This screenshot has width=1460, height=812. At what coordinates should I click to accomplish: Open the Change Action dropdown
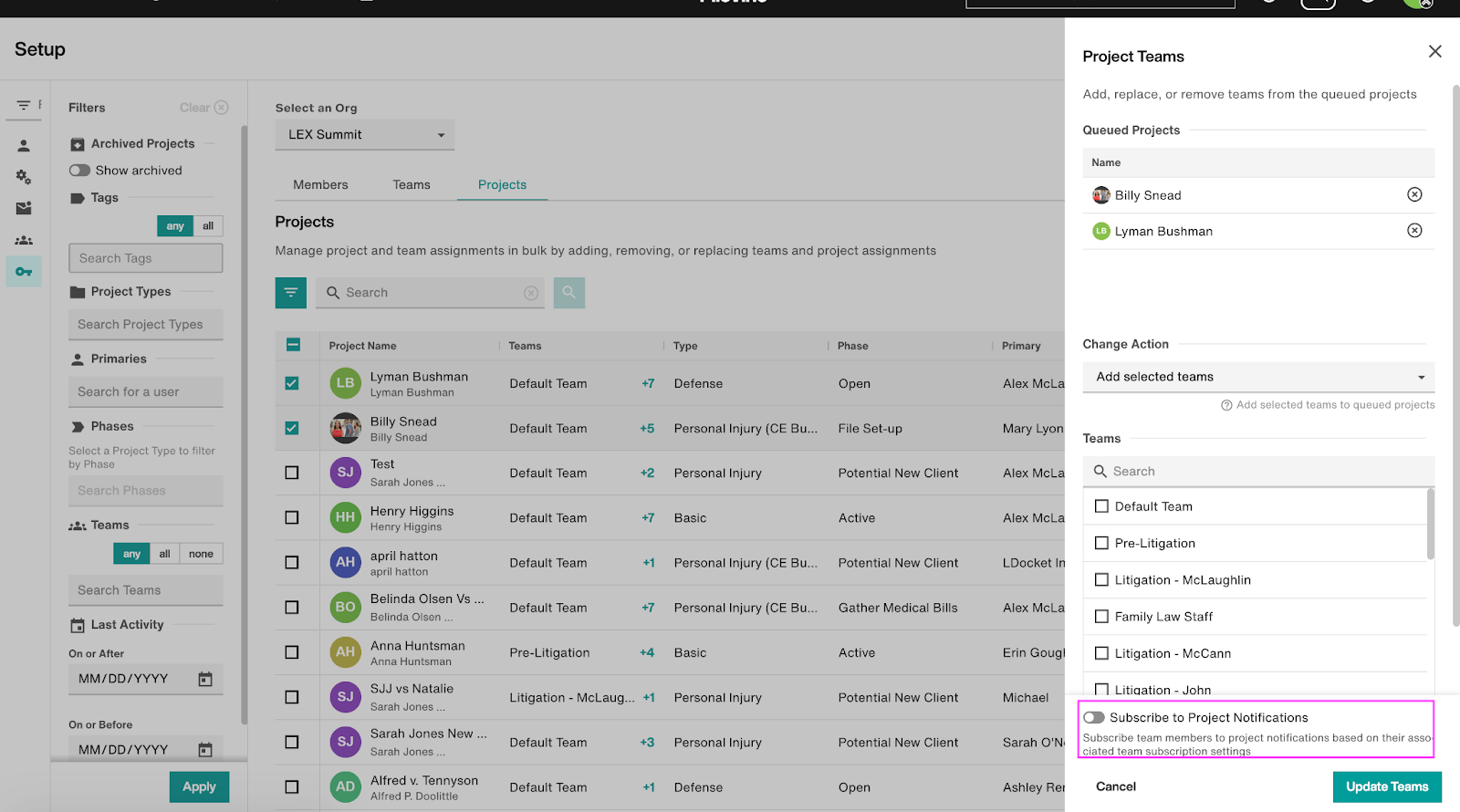pos(1258,377)
